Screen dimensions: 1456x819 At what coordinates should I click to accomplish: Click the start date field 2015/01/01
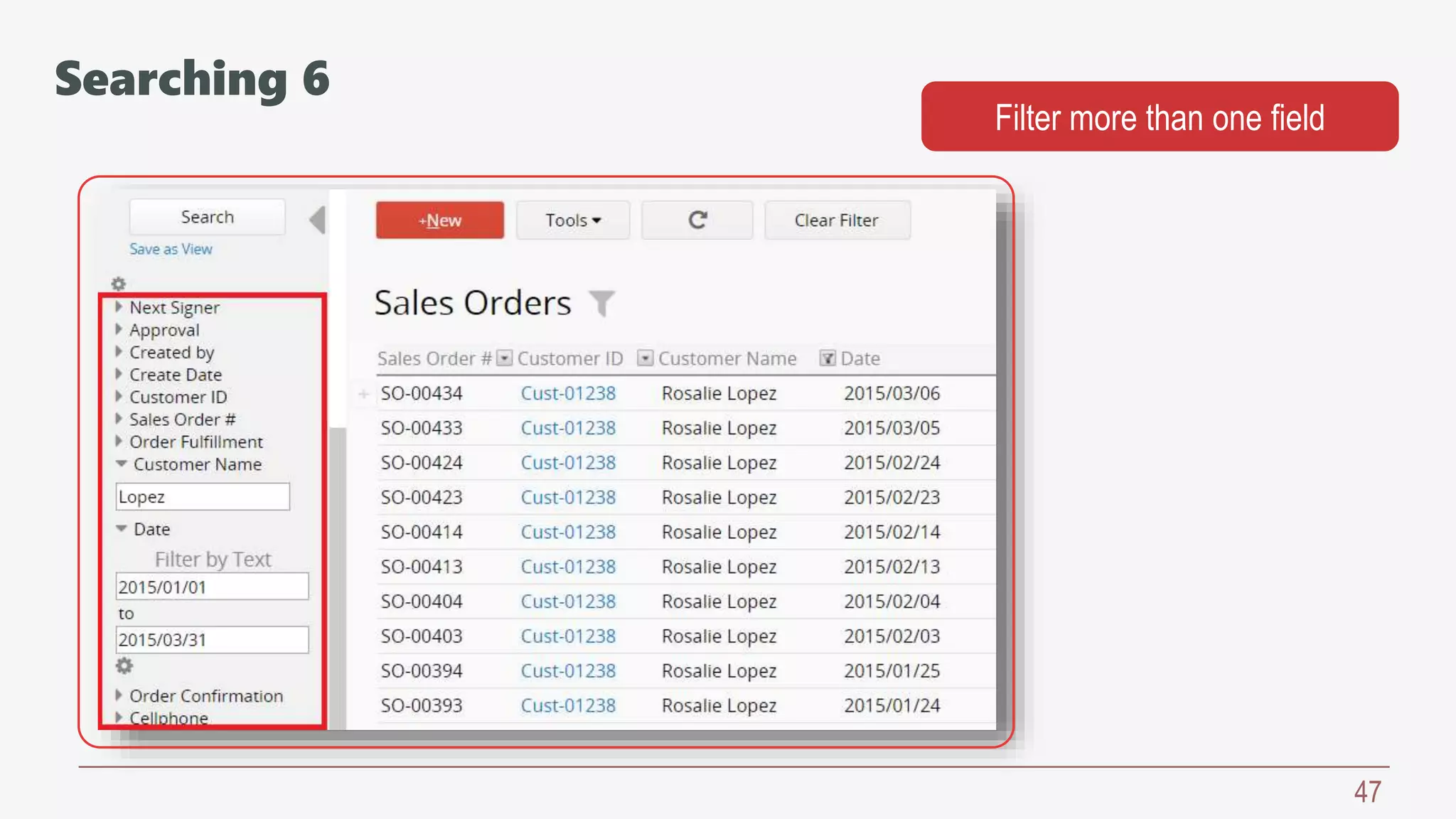tap(212, 587)
